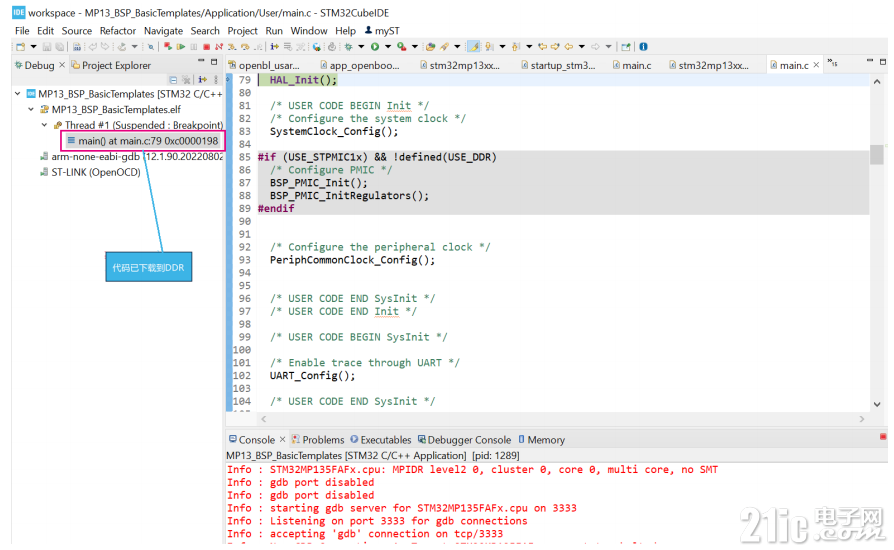Click the Step Into toolbar icon
Viewport: 894px width, 550px height.
(x=232, y=47)
